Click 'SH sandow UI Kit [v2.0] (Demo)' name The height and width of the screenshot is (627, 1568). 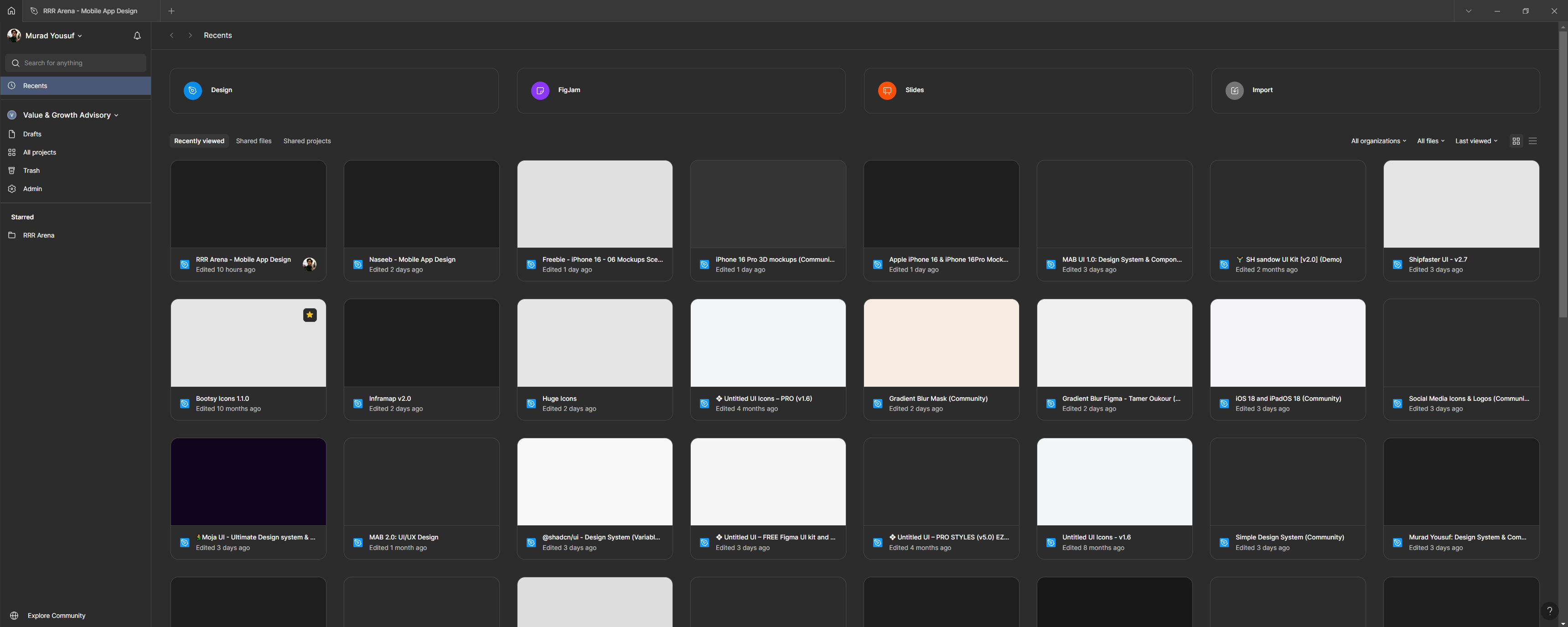[x=1288, y=259]
